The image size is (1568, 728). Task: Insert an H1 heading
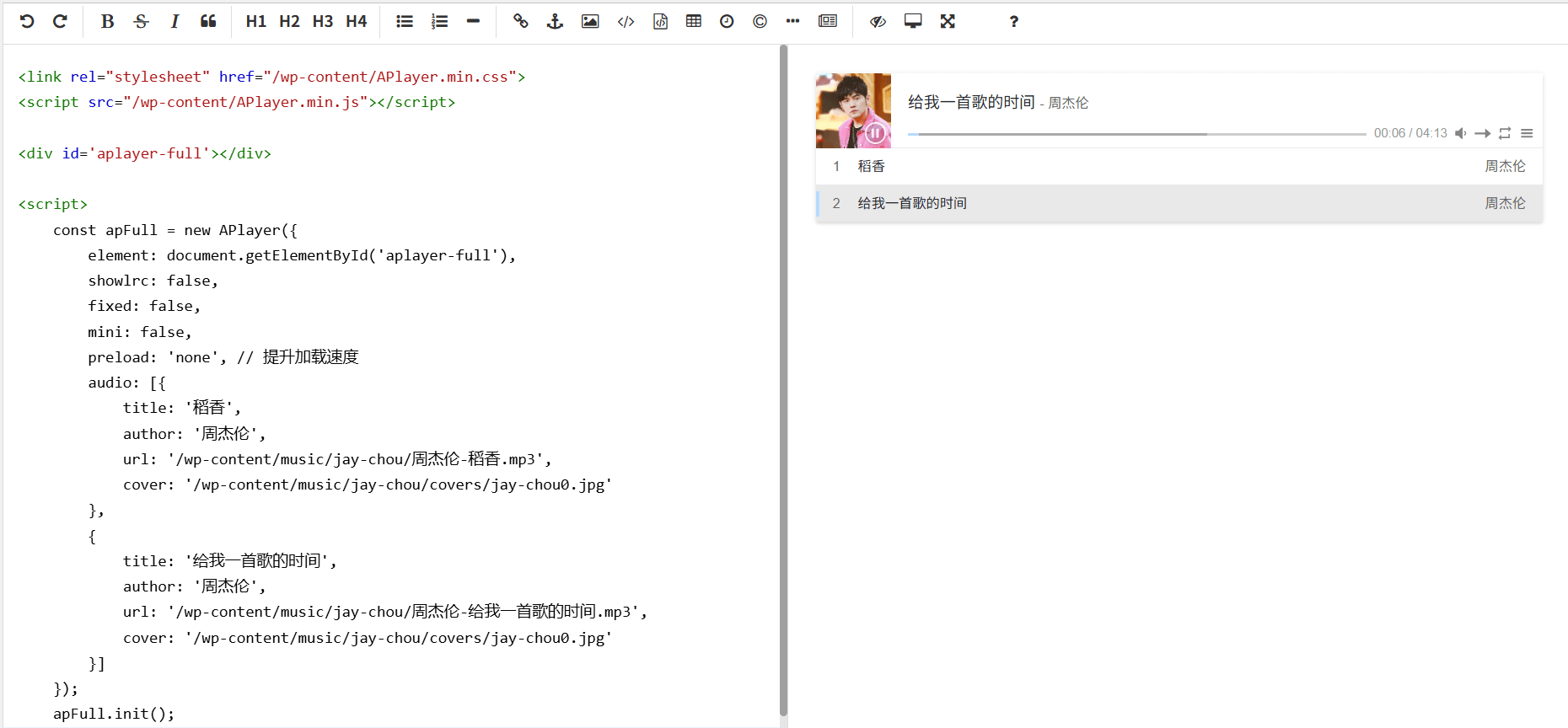click(x=256, y=22)
